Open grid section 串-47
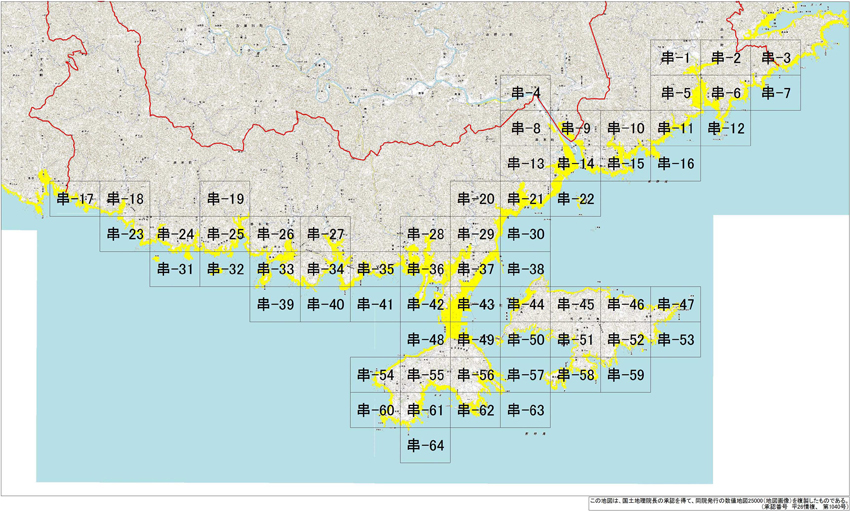The height and width of the screenshot is (511, 850). [675, 304]
